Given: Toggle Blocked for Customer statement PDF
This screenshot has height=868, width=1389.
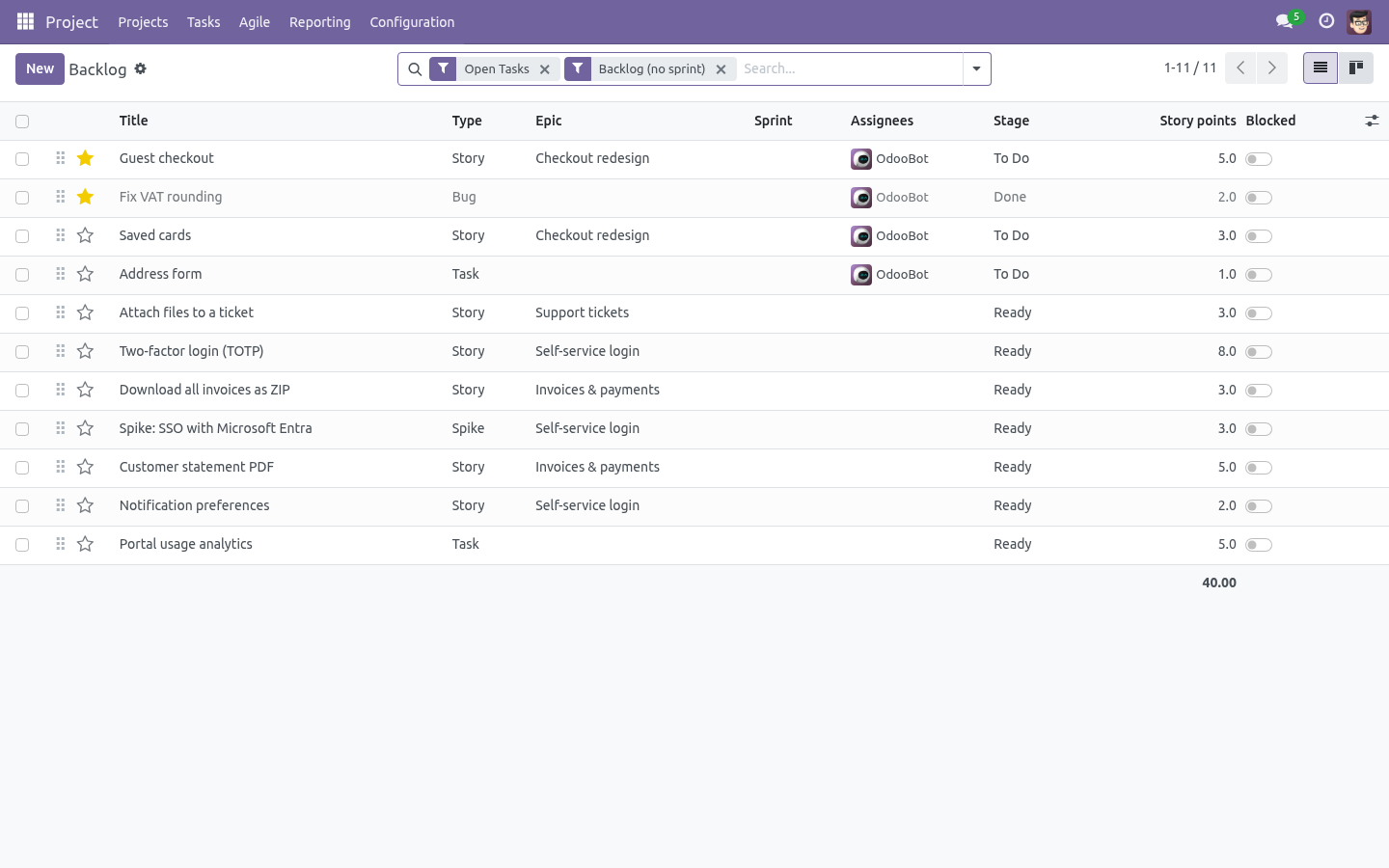Looking at the screenshot, I should (x=1259, y=468).
